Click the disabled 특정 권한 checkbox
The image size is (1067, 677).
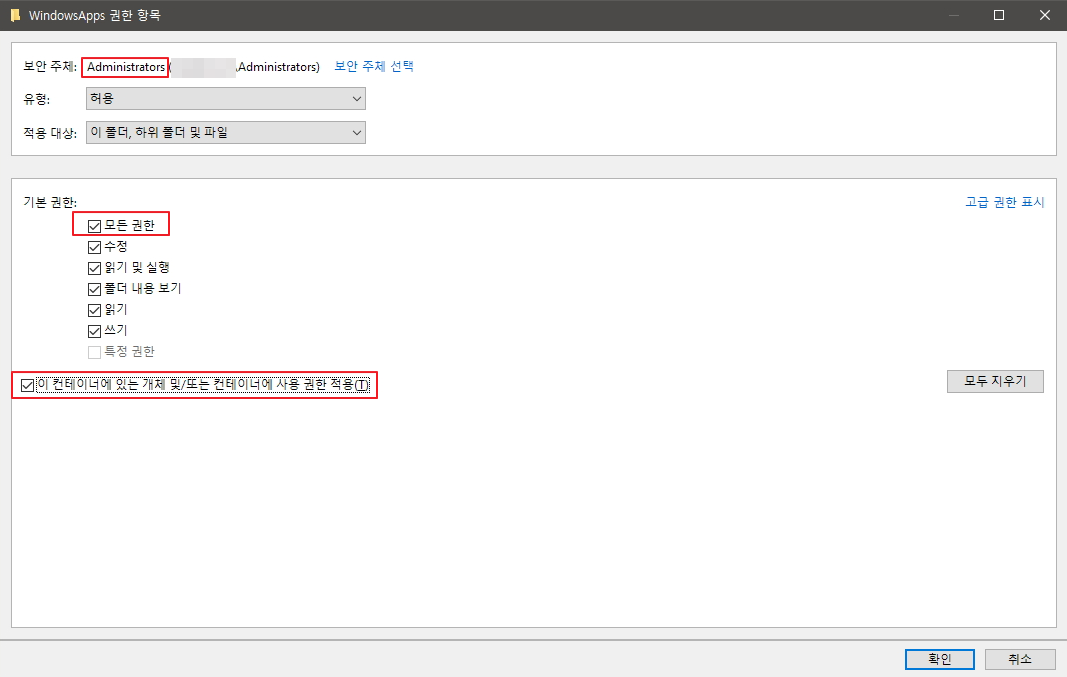[x=95, y=352]
